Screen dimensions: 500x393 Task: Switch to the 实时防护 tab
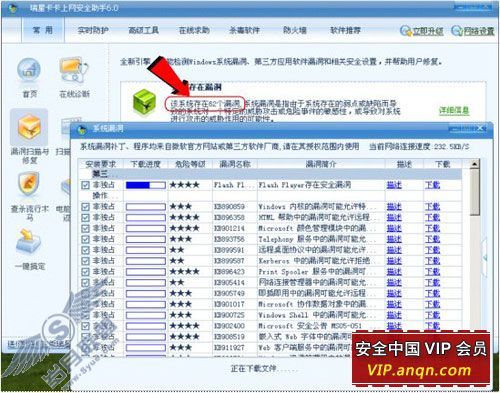pos(93,30)
